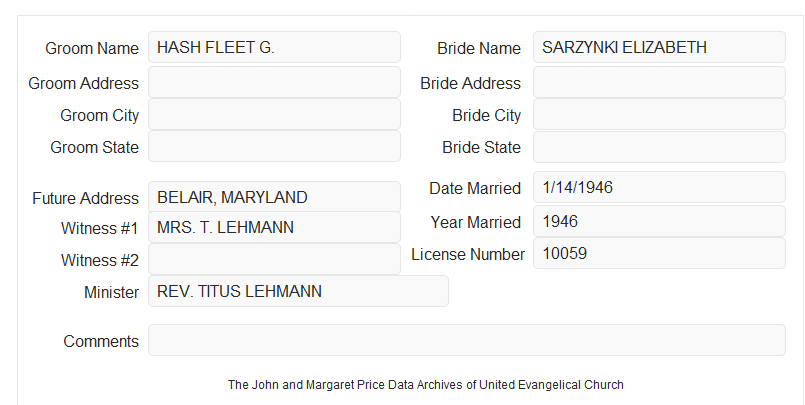Click the Groom Name label
The width and height of the screenshot is (805, 405).
(x=92, y=48)
